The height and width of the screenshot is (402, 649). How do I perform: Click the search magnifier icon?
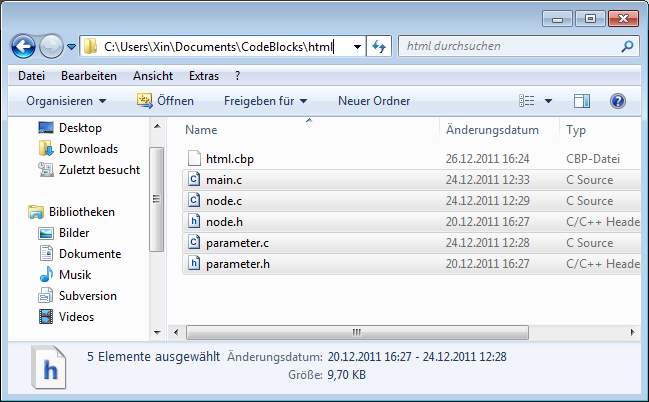pos(627,46)
